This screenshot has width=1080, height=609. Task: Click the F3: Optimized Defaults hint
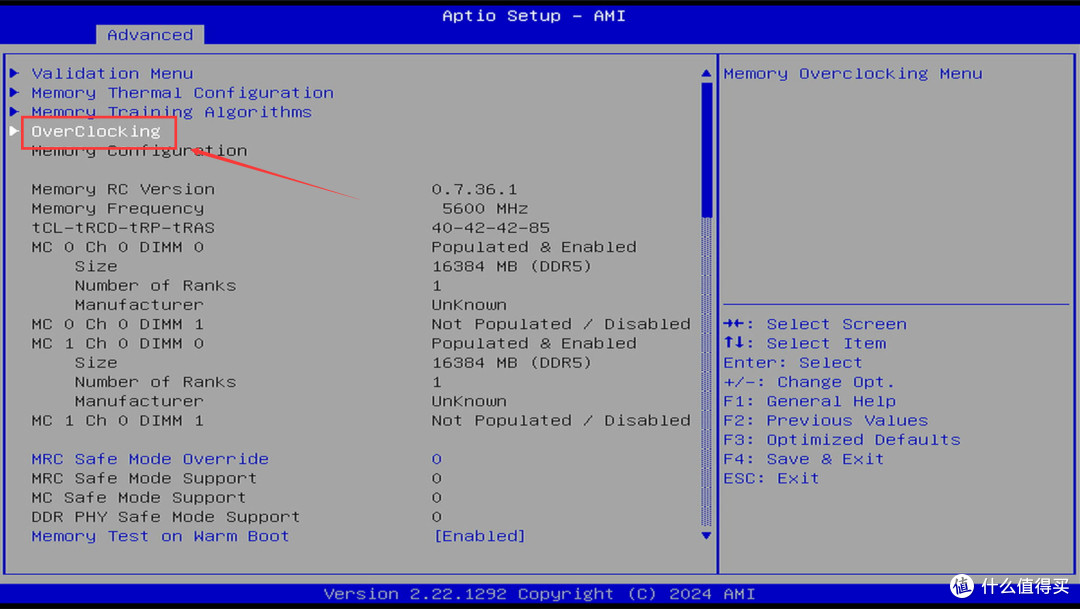841,440
